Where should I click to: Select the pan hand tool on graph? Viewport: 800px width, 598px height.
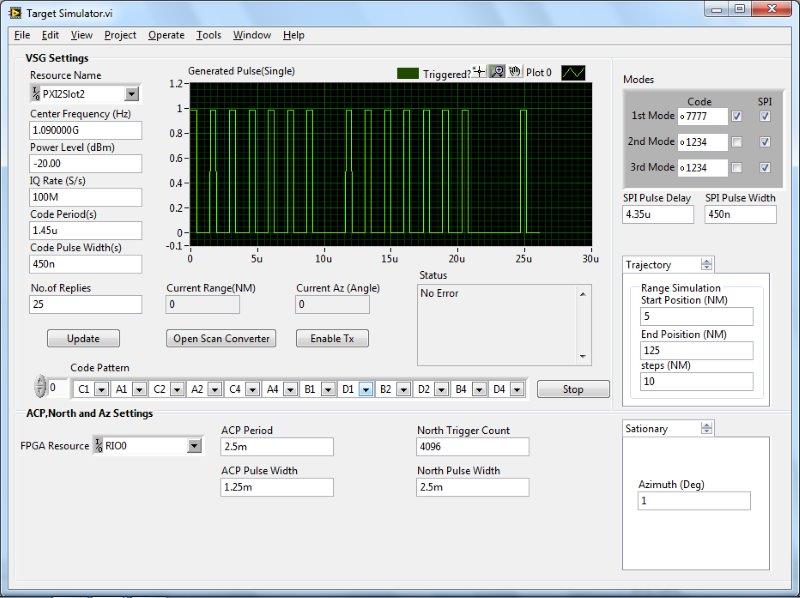(514, 73)
